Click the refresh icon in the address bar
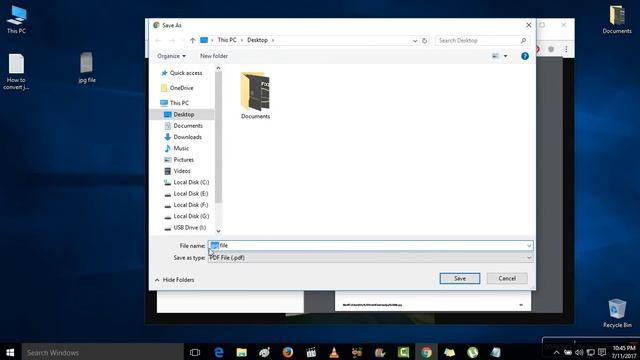The width and height of the screenshot is (640, 360). [x=424, y=40]
